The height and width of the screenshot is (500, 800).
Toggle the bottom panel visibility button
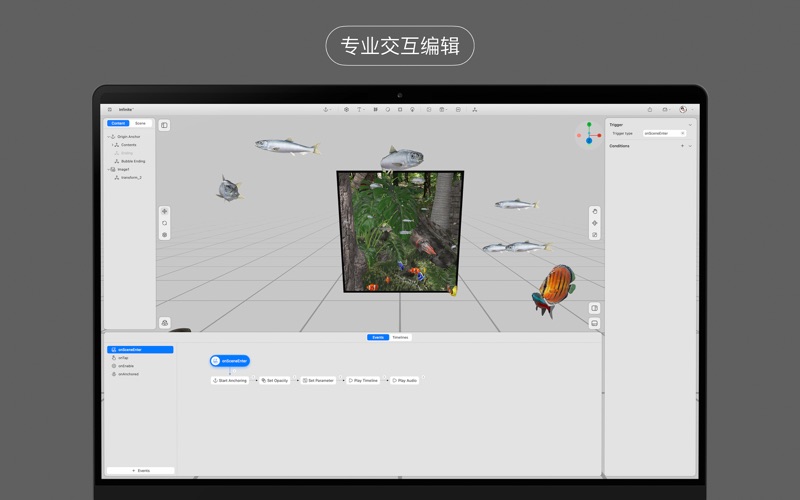[595, 323]
